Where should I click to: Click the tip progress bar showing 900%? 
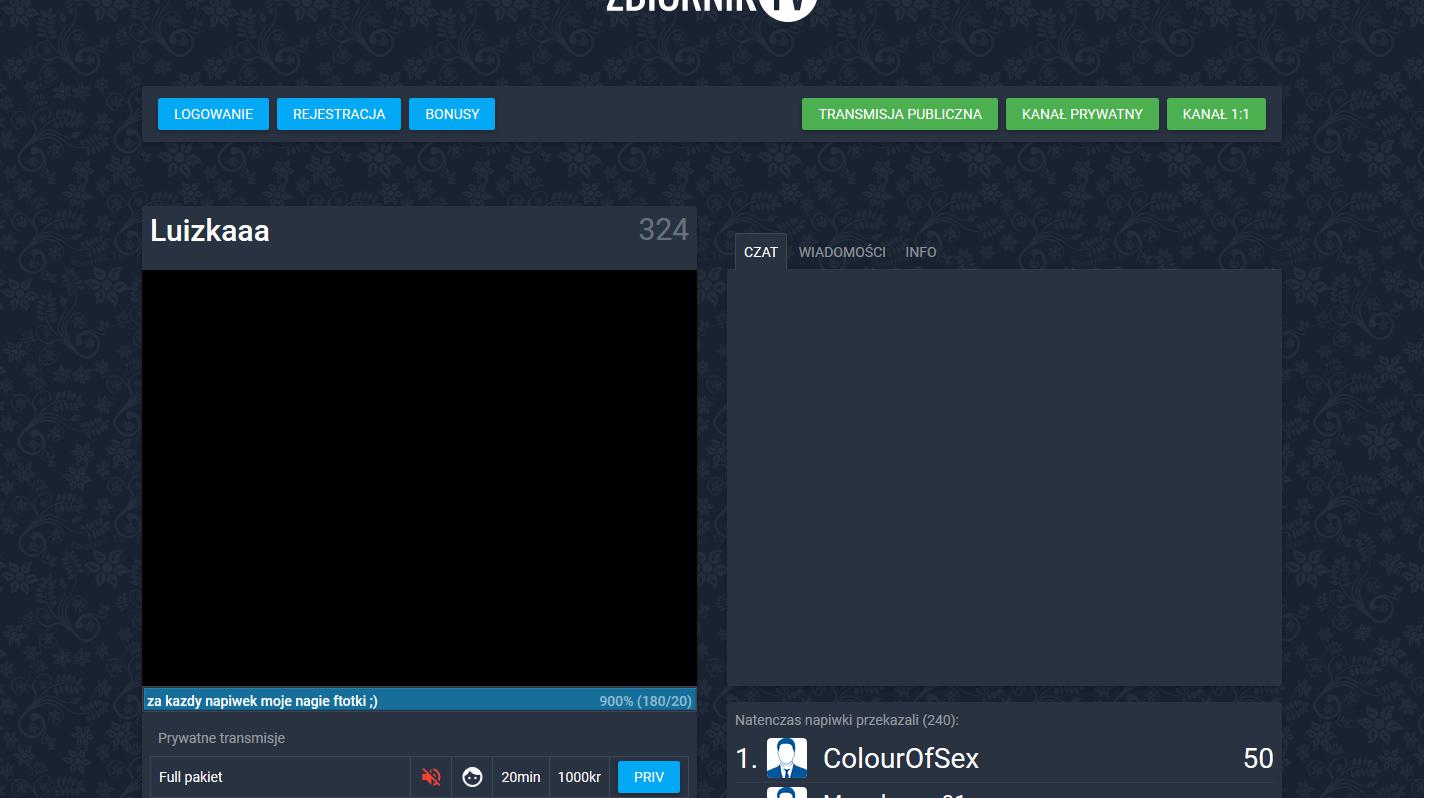[x=419, y=700]
